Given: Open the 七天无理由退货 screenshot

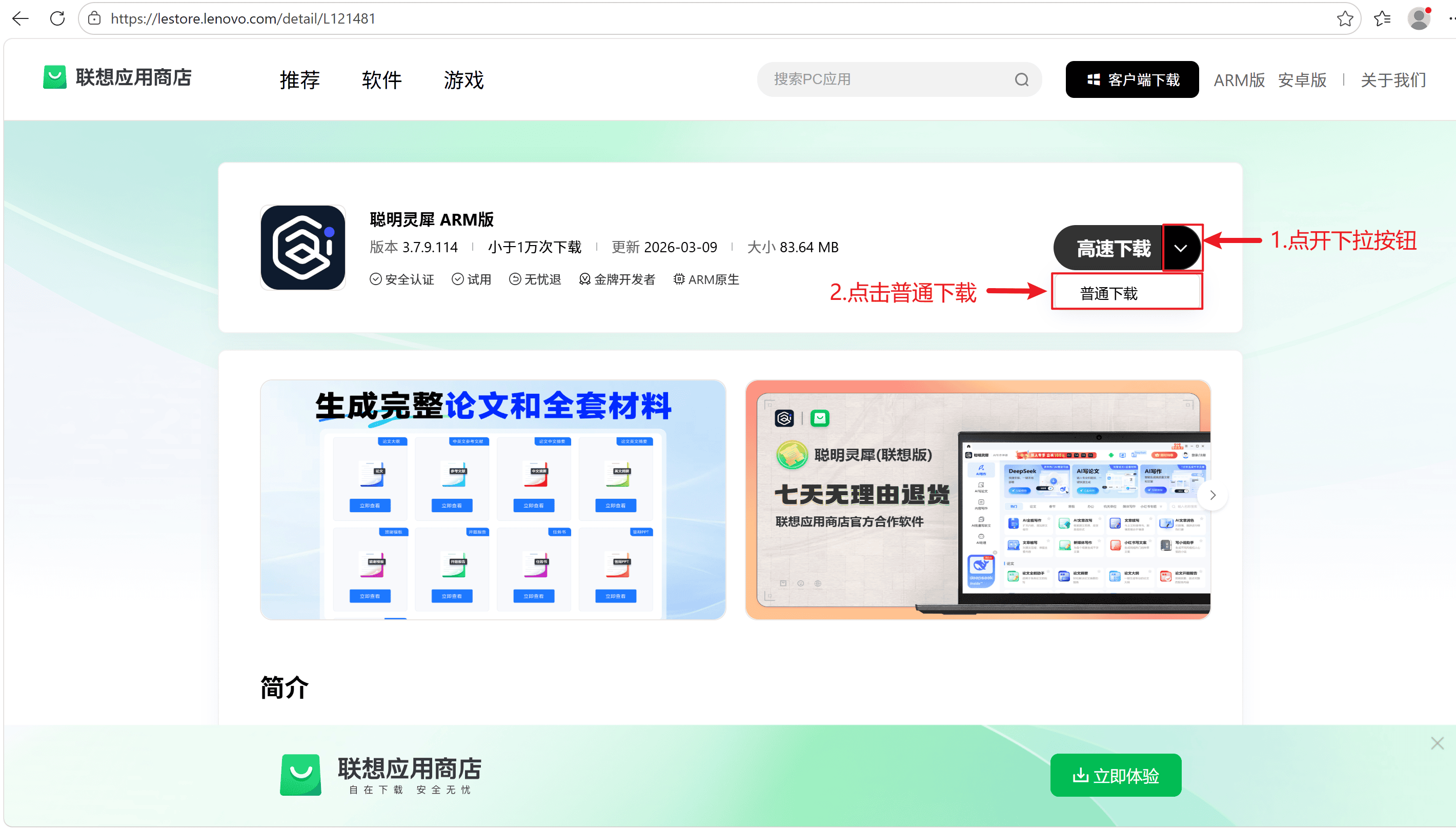Looking at the screenshot, I should click(978, 499).
